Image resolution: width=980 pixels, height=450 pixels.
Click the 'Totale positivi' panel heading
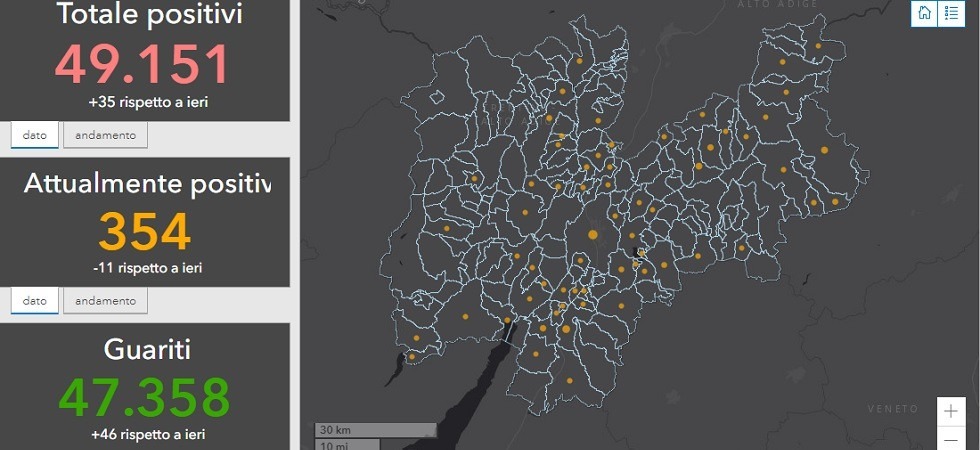click(148, 14)
